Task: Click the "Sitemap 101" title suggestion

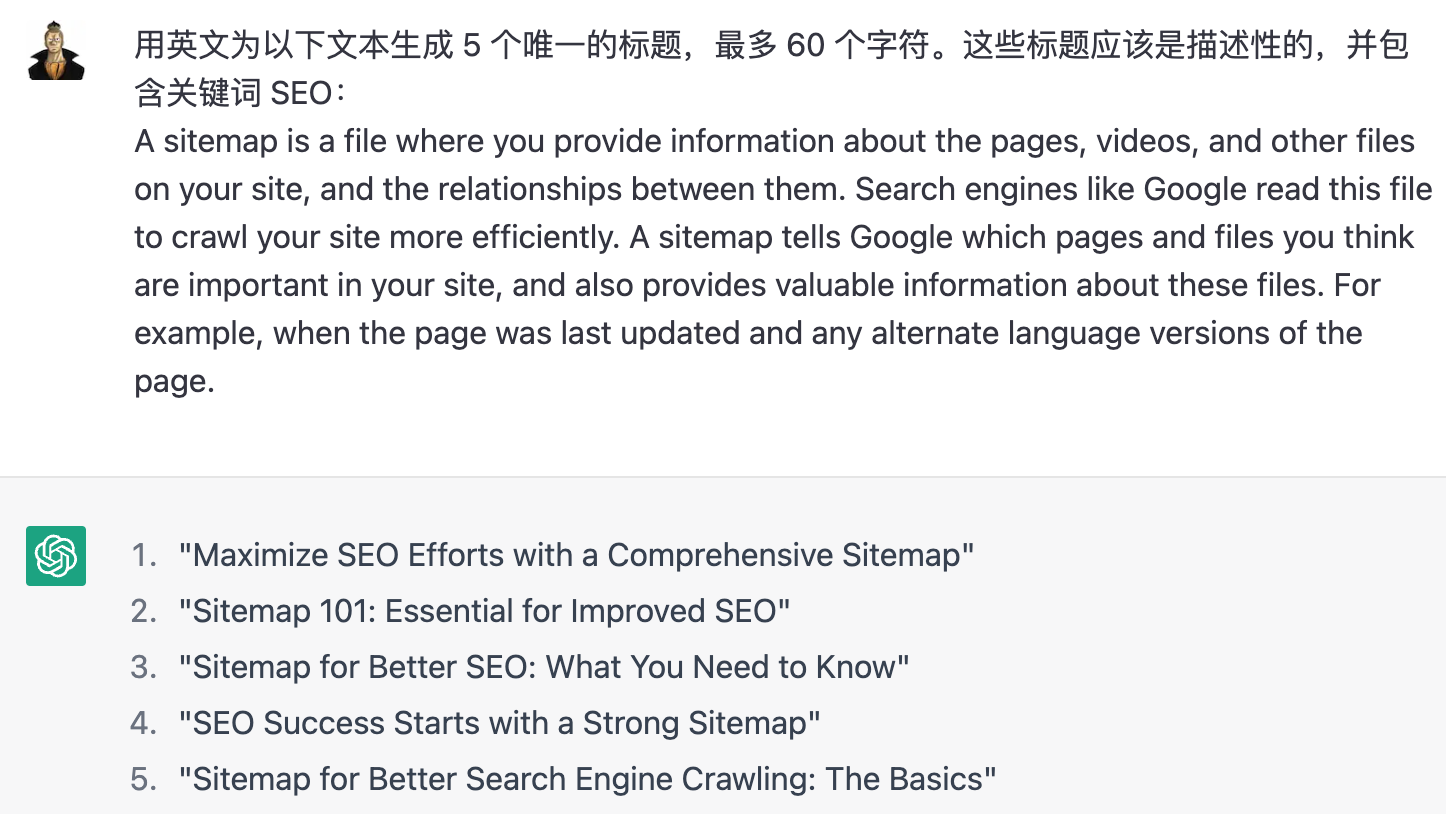Action: pyautogui.click(x=484, y=611)
